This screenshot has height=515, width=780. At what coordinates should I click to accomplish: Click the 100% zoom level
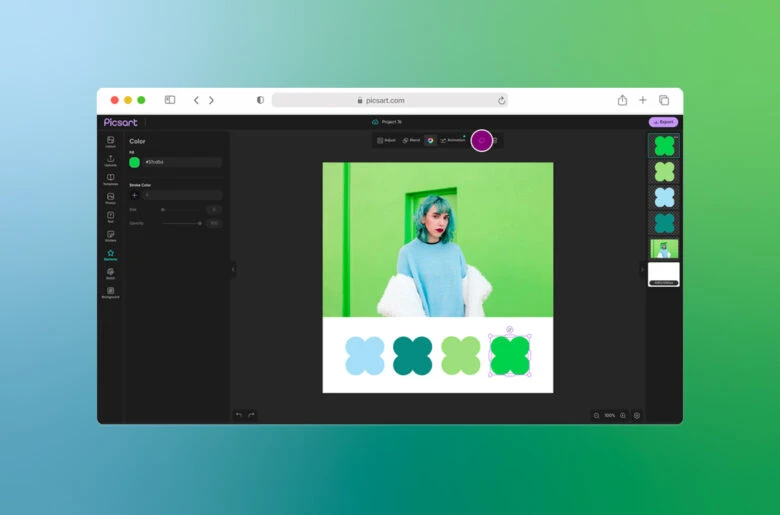tap(610, 415)
